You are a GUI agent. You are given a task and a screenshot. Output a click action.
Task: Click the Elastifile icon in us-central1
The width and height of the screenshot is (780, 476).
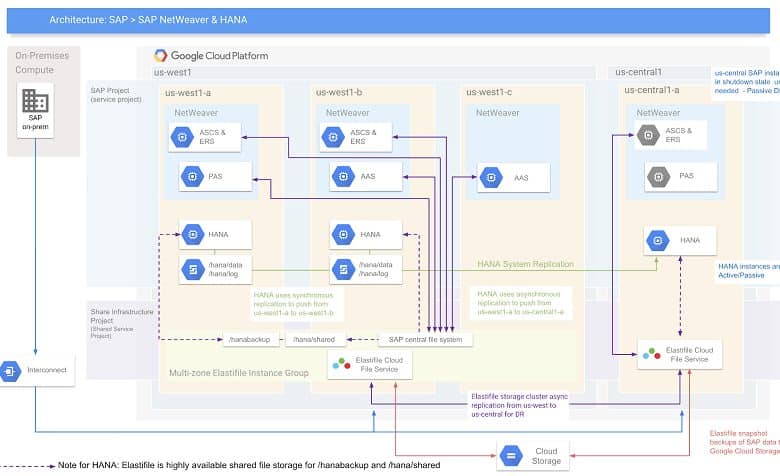pos(652,354)
